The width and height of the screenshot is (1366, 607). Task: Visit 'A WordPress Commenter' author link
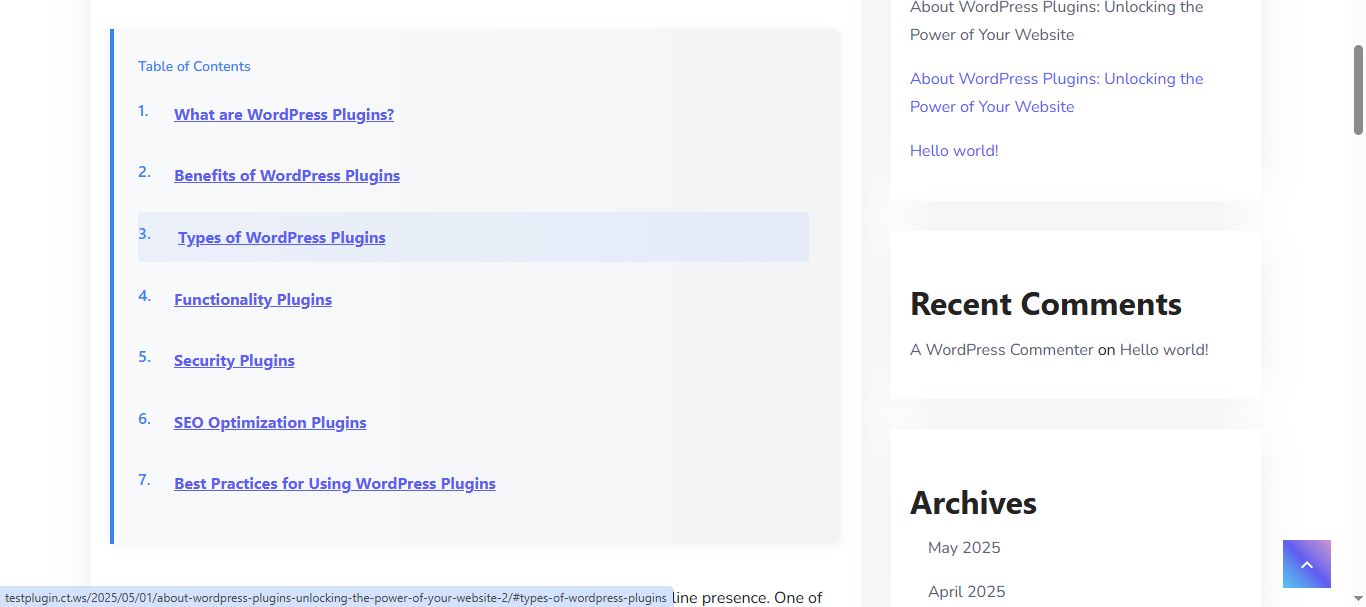click(x=1001, y=349)
